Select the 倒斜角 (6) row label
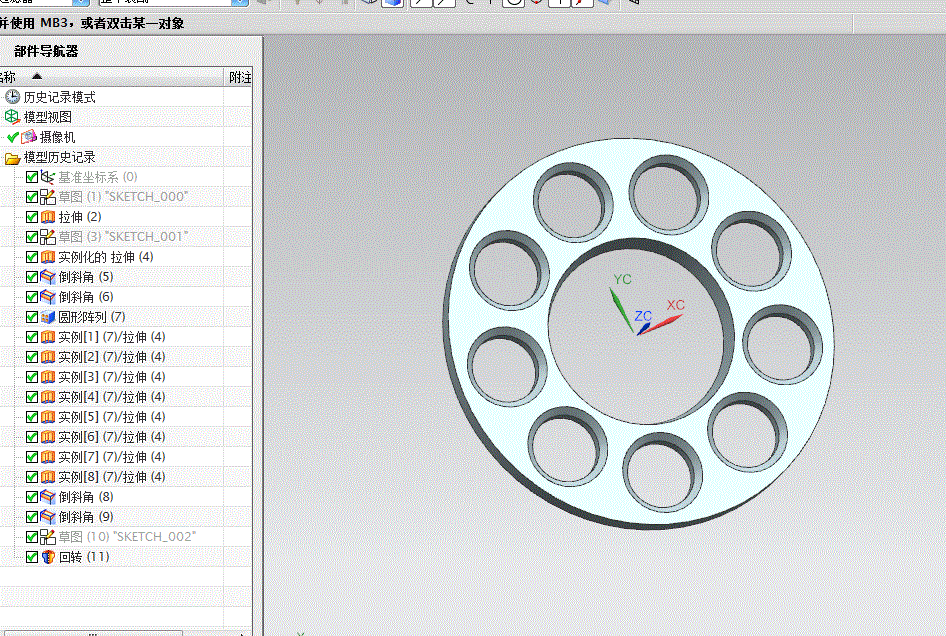 point(86,297)
